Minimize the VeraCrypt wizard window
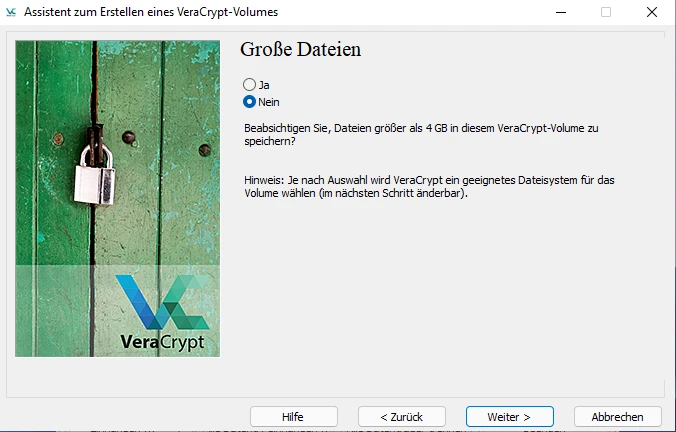The width and height of the screenshot is (676, 432). [x=559, y=12]
